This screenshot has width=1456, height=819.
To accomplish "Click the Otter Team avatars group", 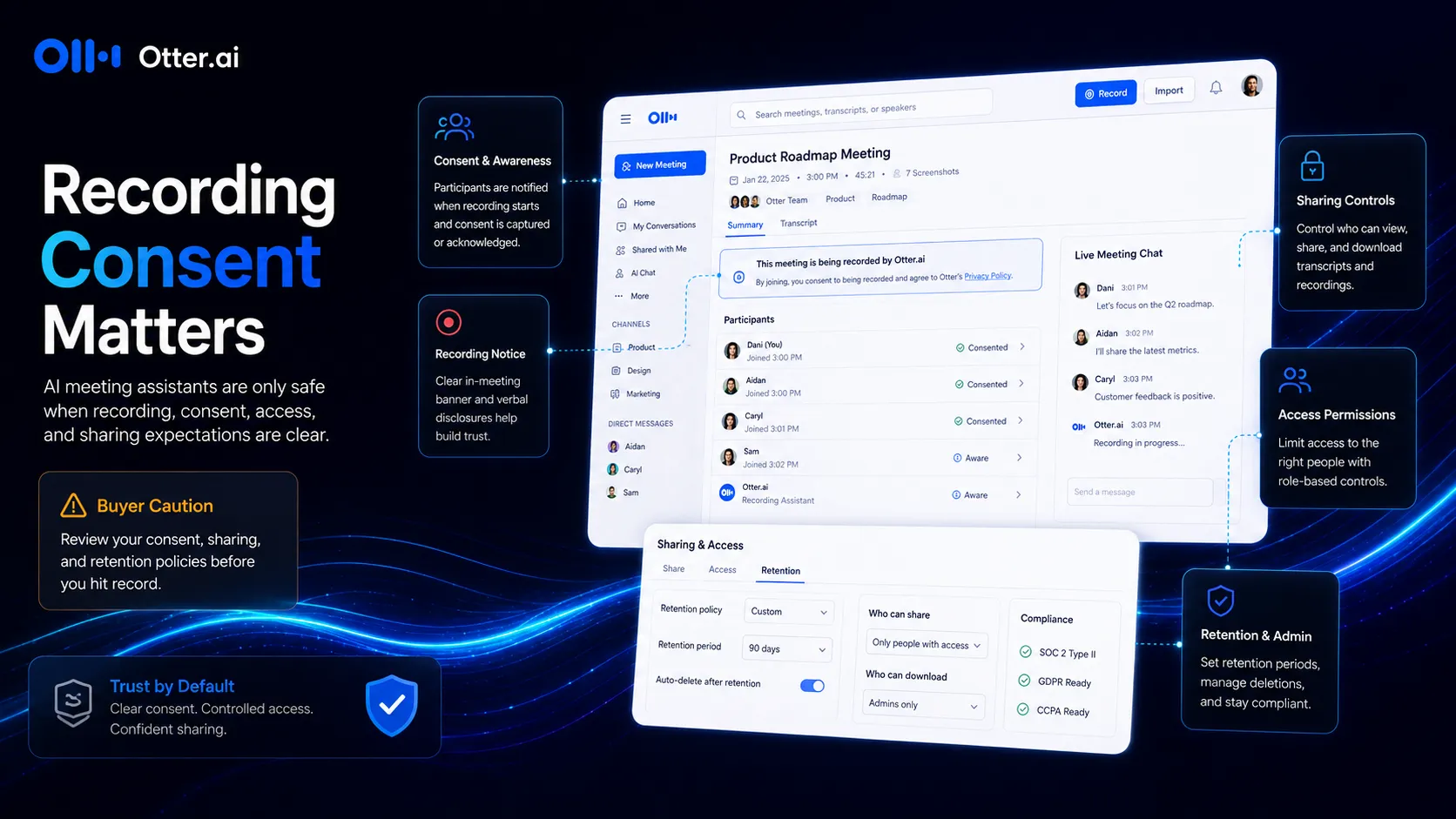I will click(744, 202).
